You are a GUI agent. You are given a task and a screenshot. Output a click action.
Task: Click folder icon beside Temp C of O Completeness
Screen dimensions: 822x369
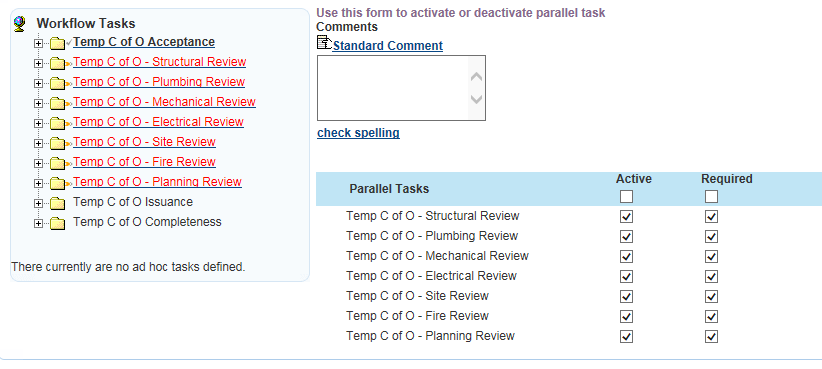58,223
